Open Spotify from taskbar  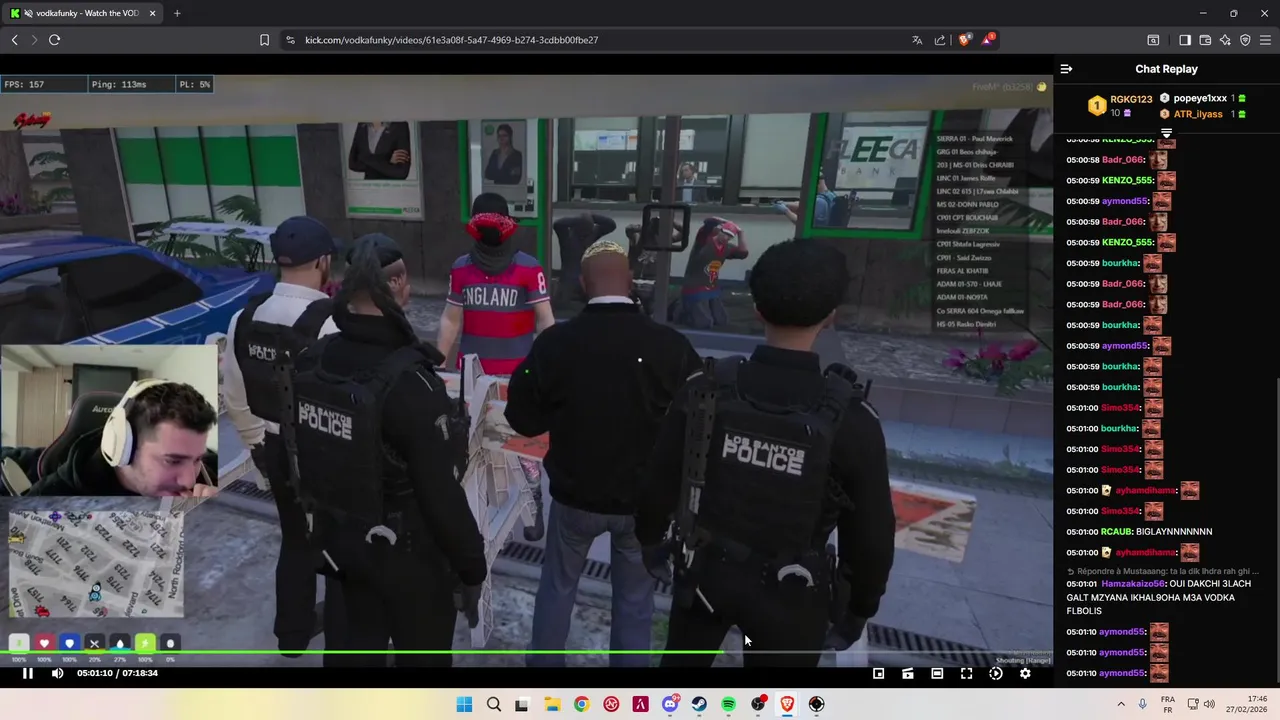[728, 705]
